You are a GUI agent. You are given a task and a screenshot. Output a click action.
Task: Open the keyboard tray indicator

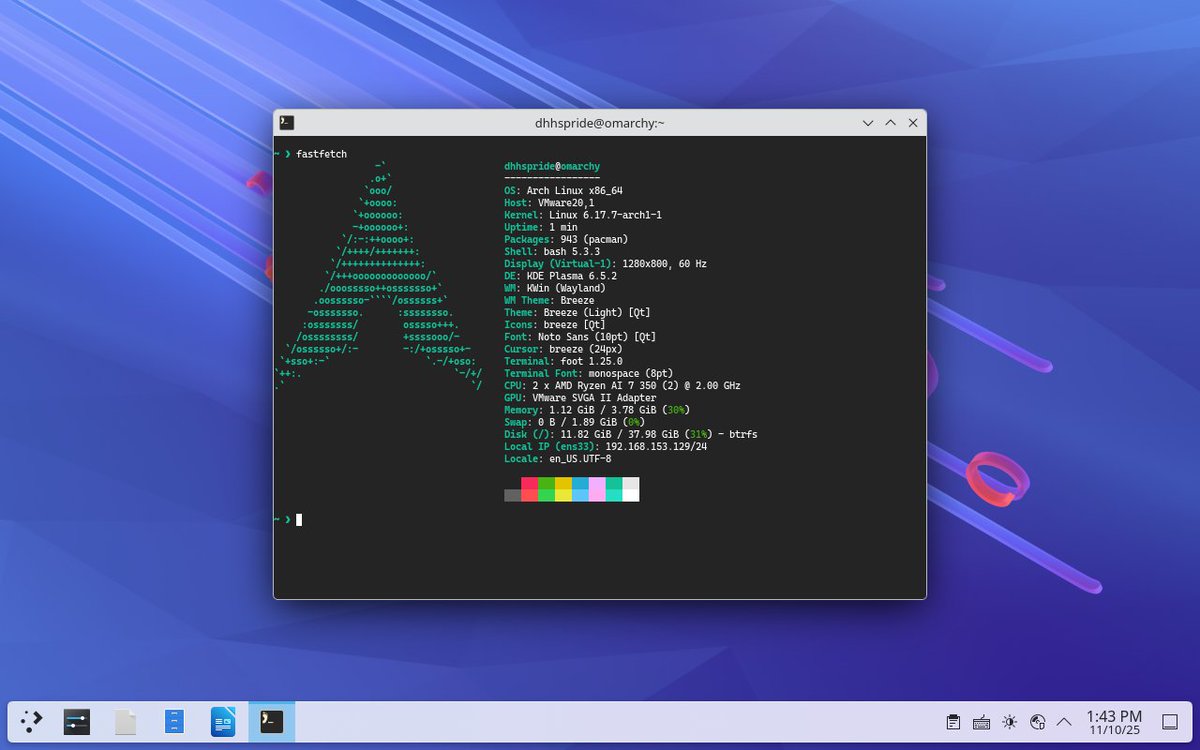tap(981, 722)
